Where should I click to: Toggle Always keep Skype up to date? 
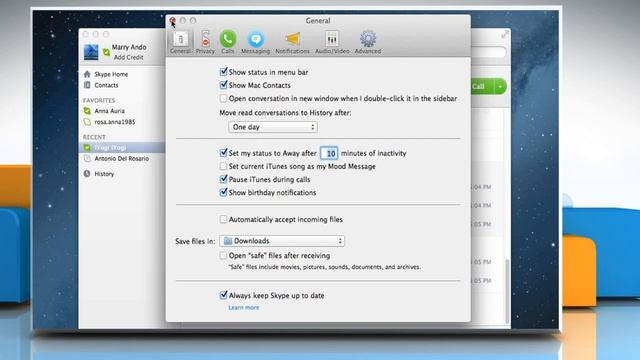(223, 295)
